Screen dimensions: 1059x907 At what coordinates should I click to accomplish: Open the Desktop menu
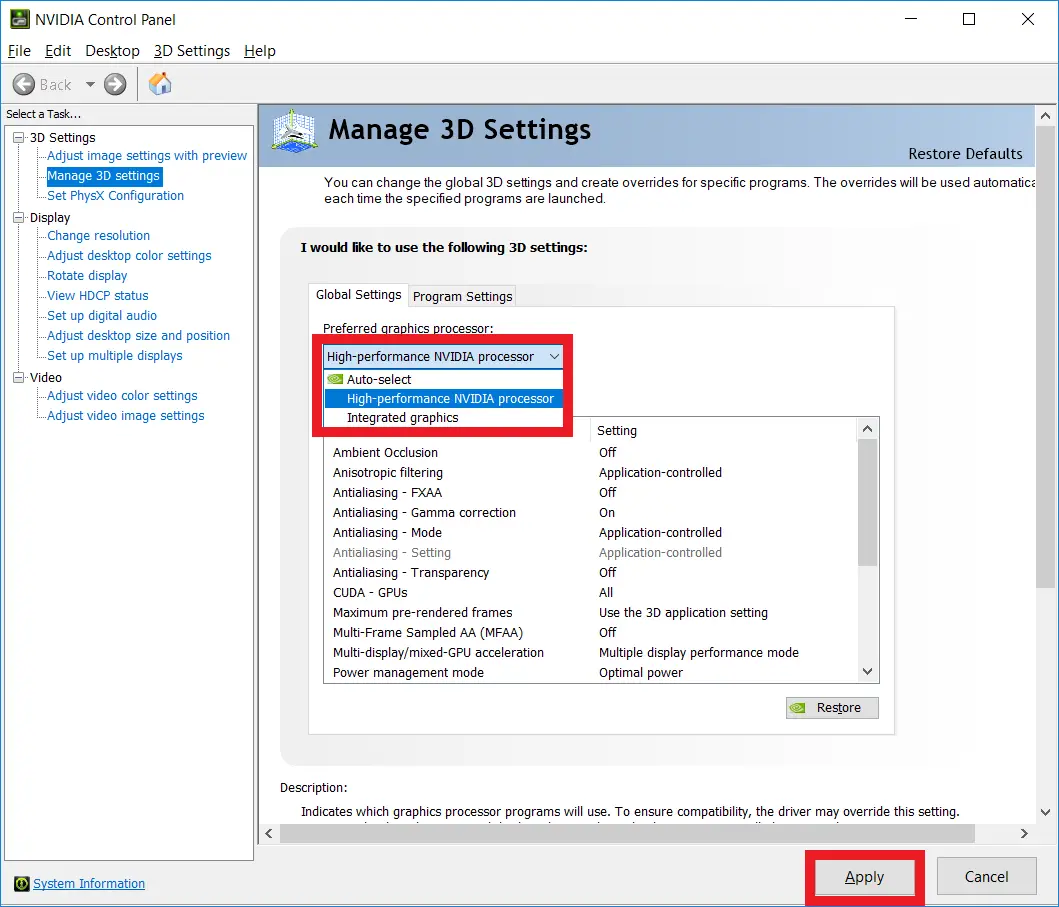tap(112, 50)
